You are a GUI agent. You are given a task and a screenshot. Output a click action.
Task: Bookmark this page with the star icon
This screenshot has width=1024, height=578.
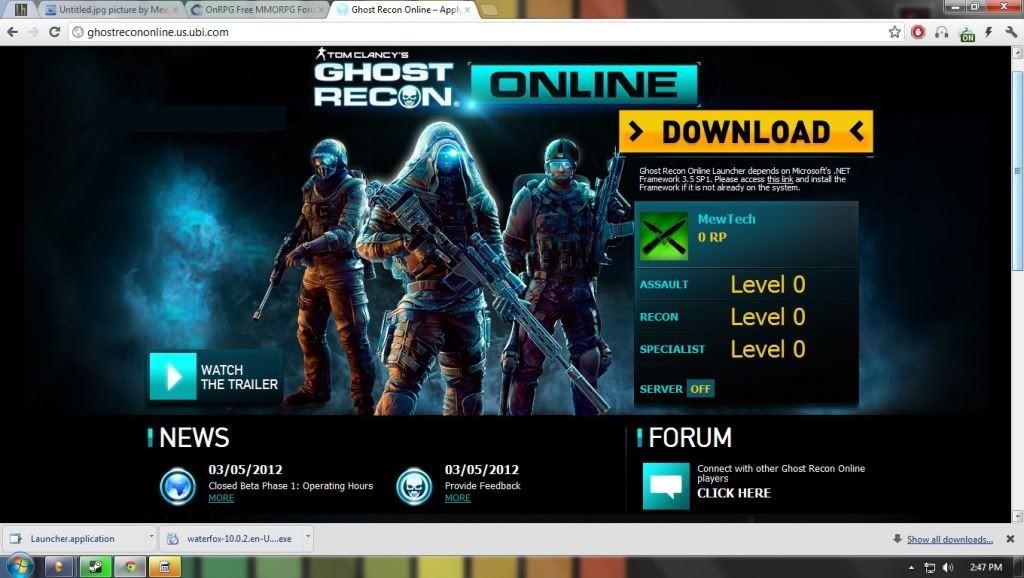tap(895, 32)
